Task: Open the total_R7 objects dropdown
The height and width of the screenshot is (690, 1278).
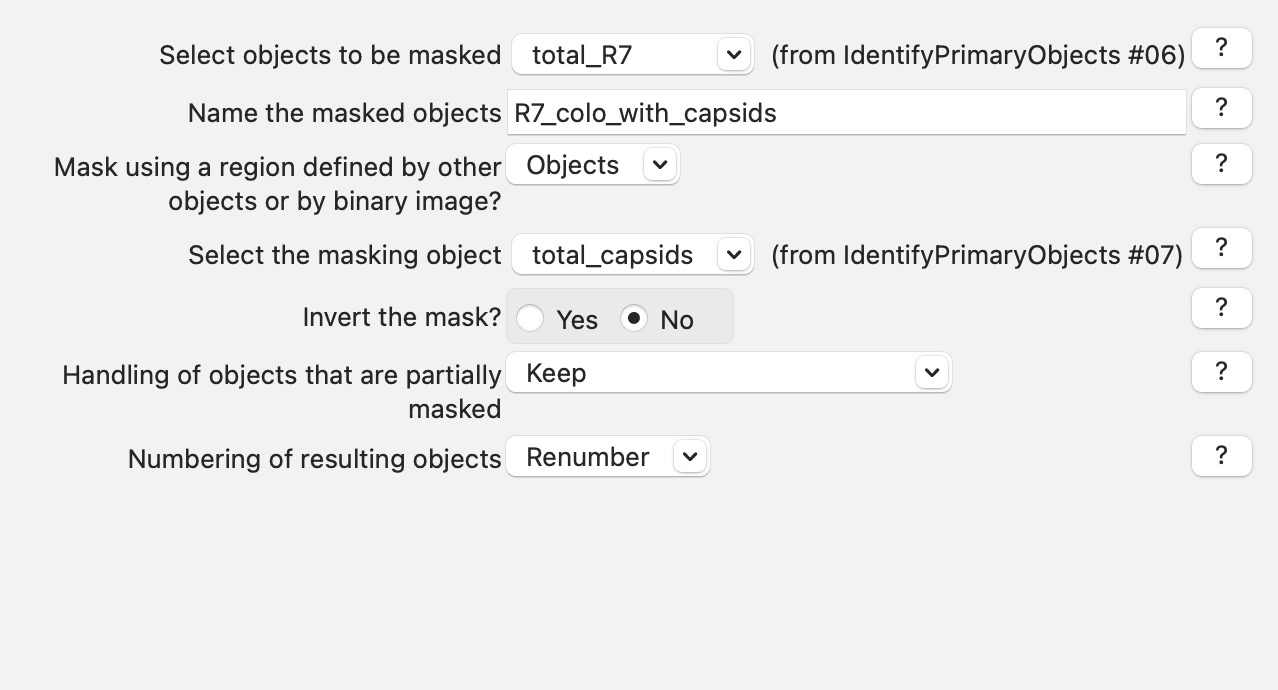Action: pyautogui.click(x=631, y=55)
